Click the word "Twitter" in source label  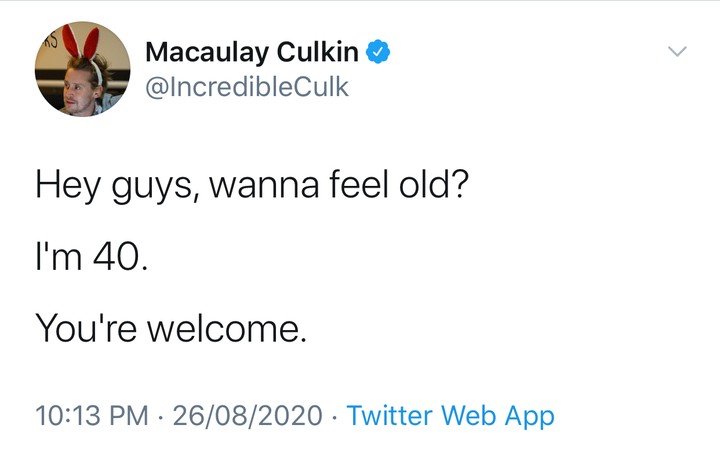point(389,415)
